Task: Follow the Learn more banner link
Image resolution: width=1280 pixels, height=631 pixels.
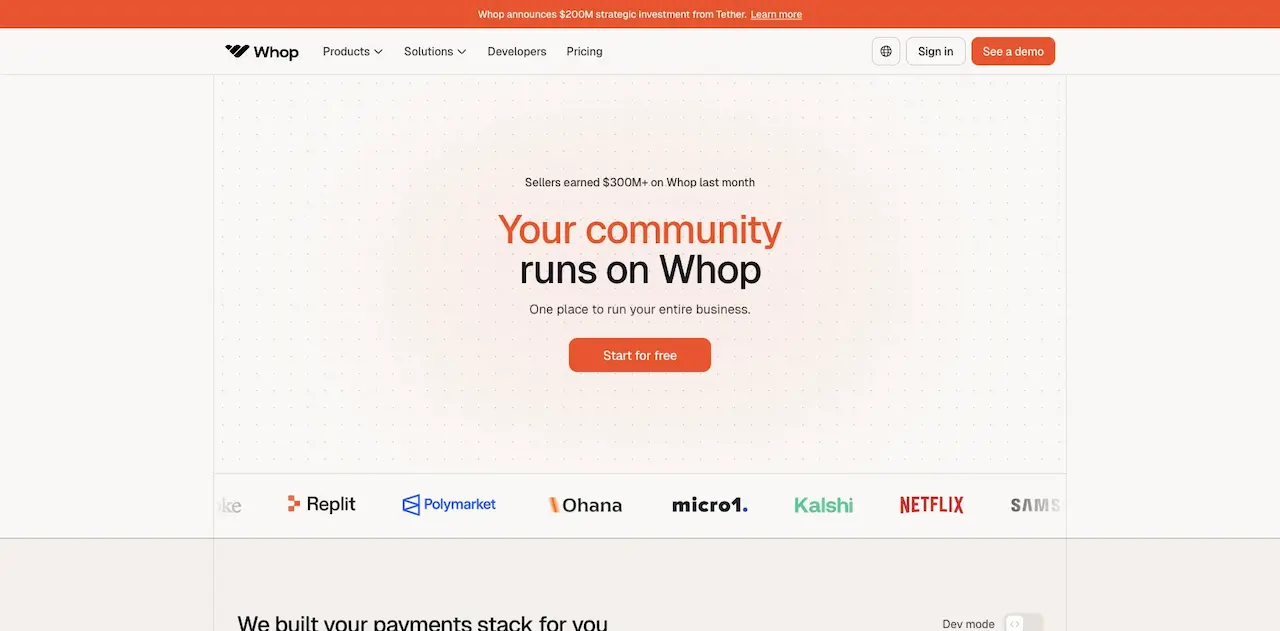Action: point(776,14)
